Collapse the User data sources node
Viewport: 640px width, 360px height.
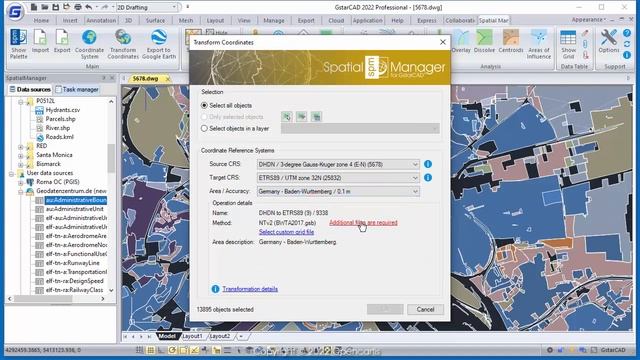pyautogui.click(x=11, y=173)
